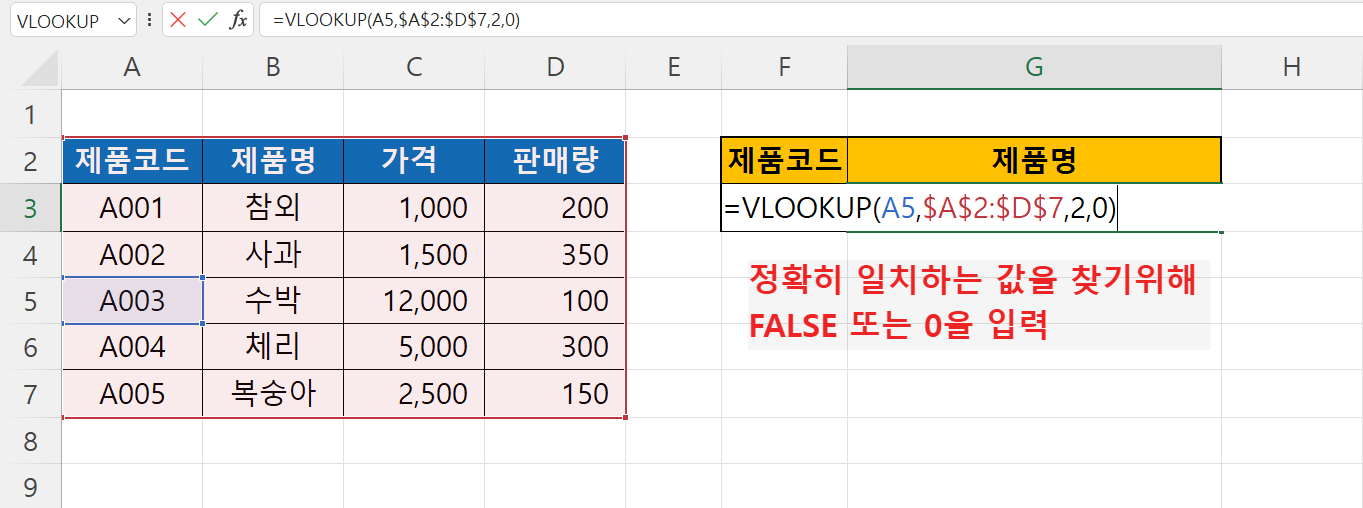Select the sales quantity cell 150
The height and width of the screenshot is (508, 1363).
pos(555,394)
